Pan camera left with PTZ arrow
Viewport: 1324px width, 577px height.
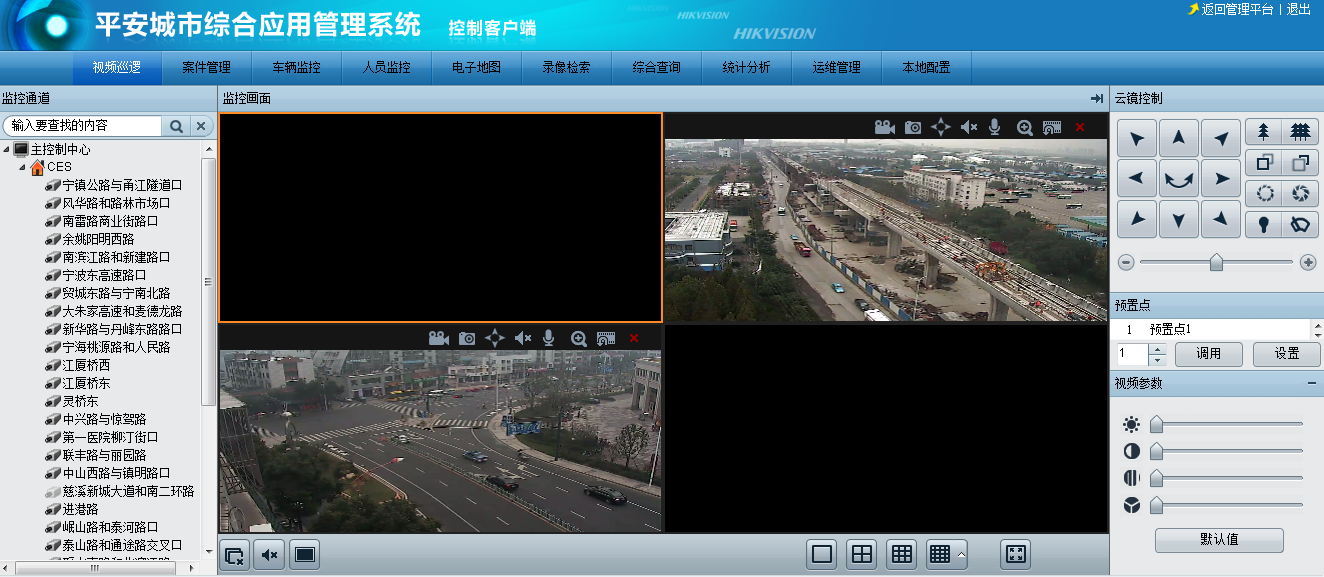[x=1137, y=179]
